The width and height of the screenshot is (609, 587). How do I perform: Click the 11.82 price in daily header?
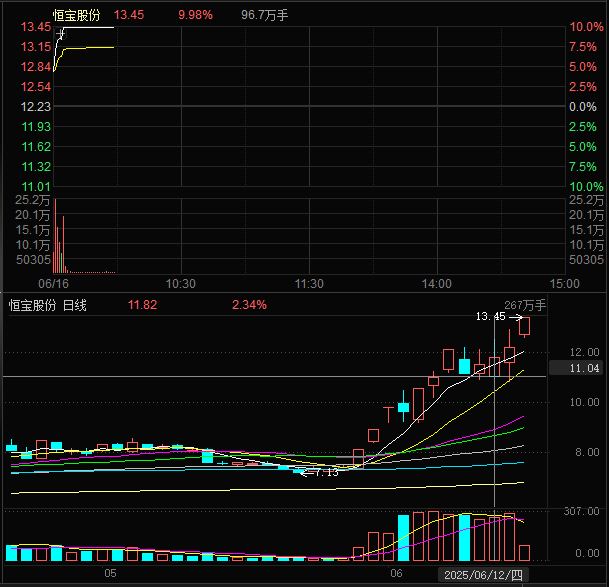tap(143, 305)
